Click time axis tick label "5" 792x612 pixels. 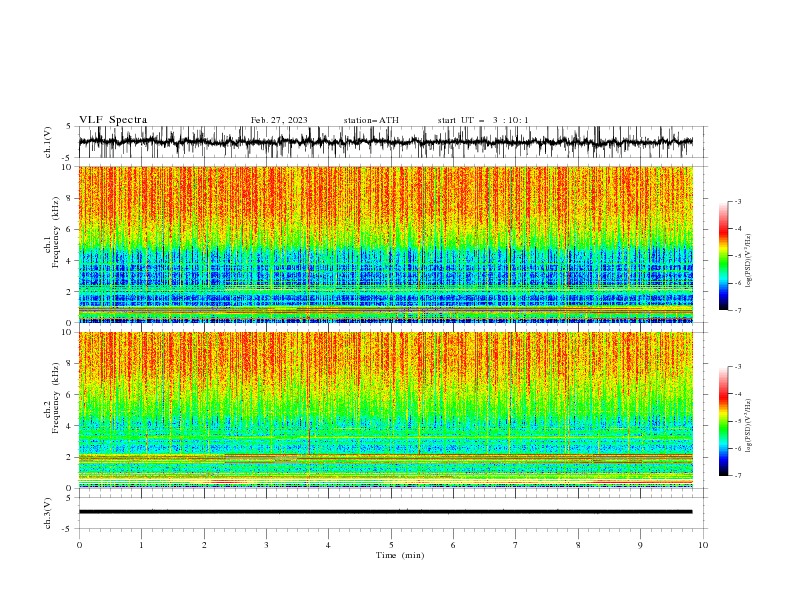(391, 545)
